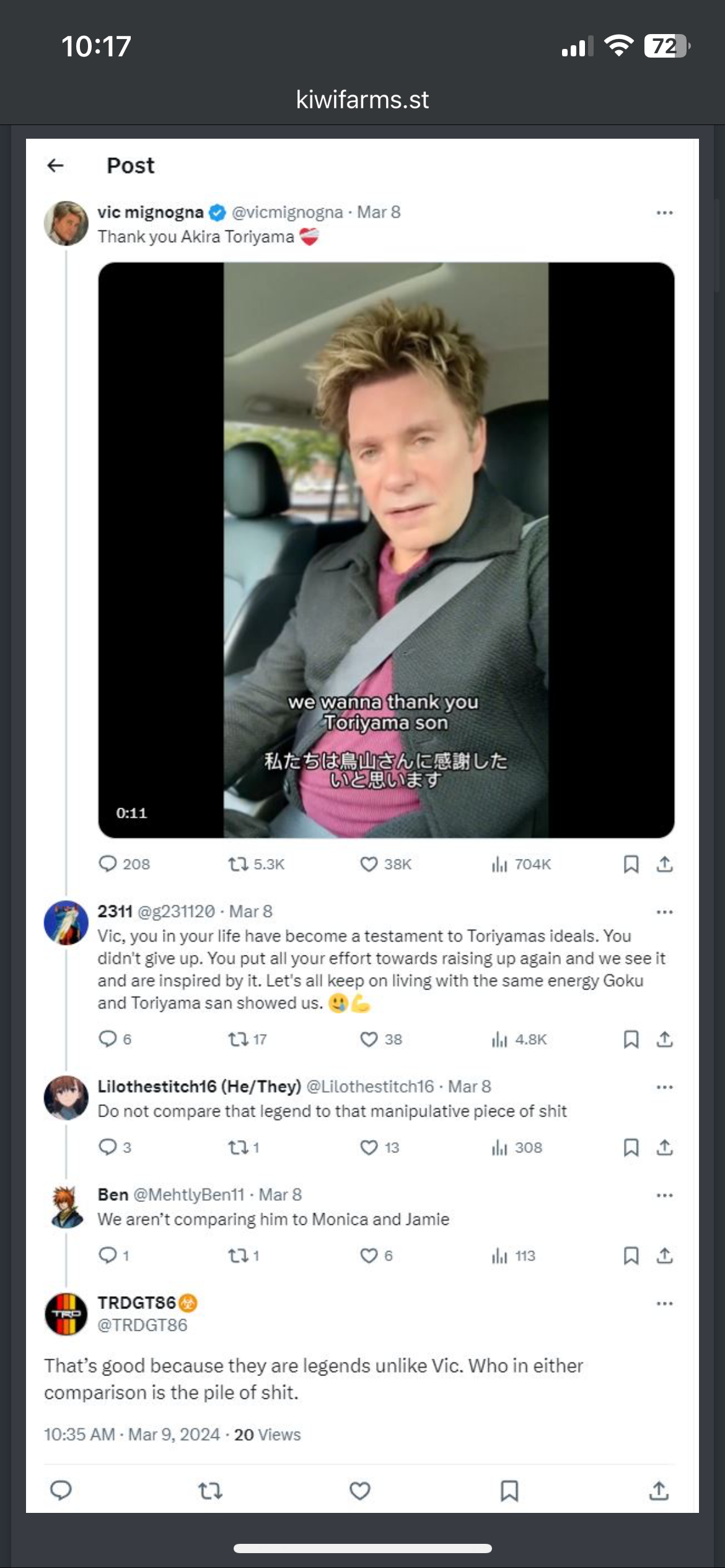Expand options menu on Lilothestitch16's reply
725x1568 pixels.
point(664,1087)
